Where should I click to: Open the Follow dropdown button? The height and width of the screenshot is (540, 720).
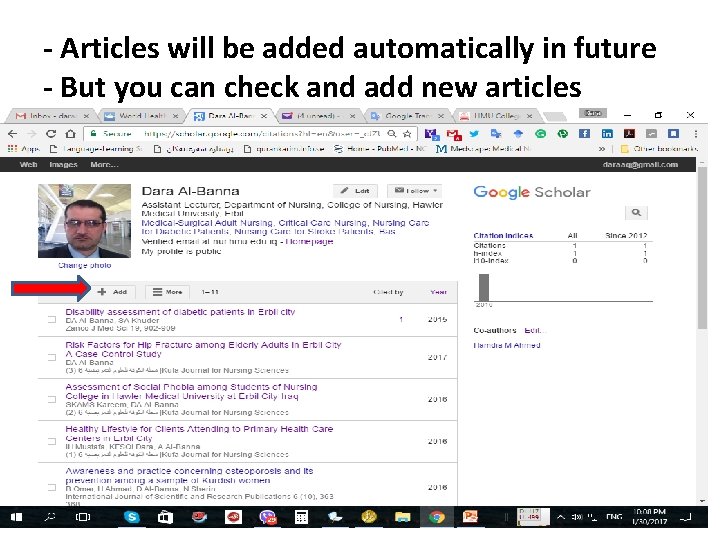point(416,191)
